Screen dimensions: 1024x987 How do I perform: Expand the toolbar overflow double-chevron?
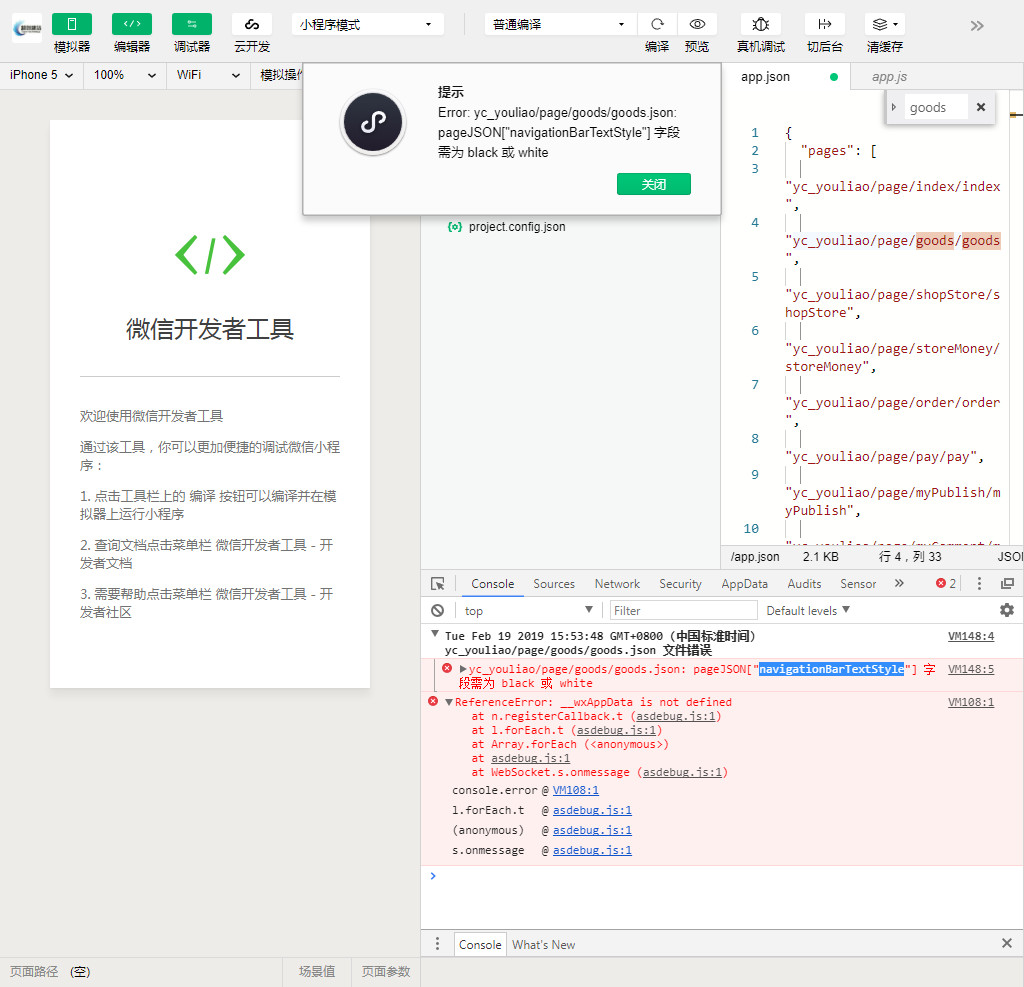pos(977,26)
